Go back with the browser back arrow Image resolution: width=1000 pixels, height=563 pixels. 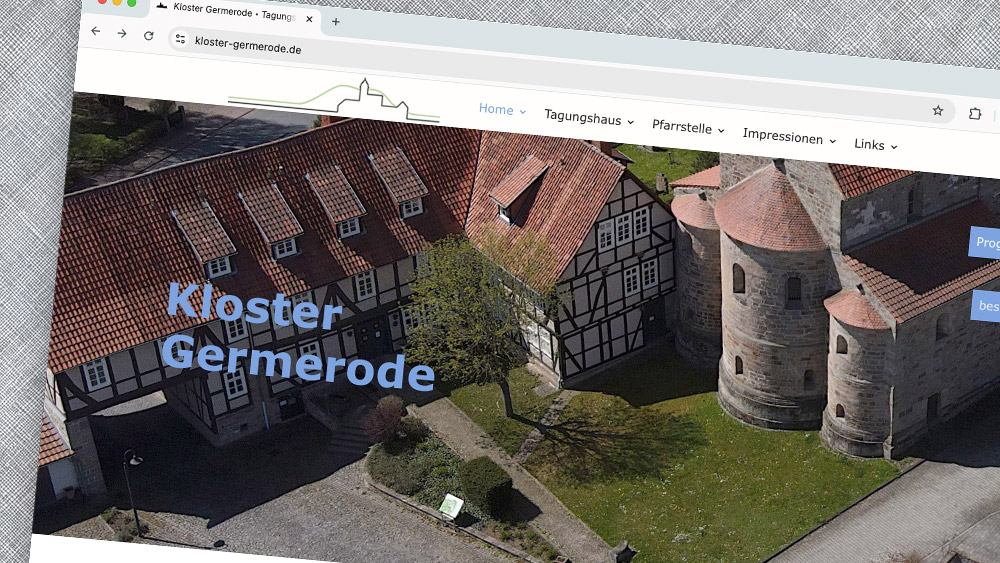(x=96, y=31)
